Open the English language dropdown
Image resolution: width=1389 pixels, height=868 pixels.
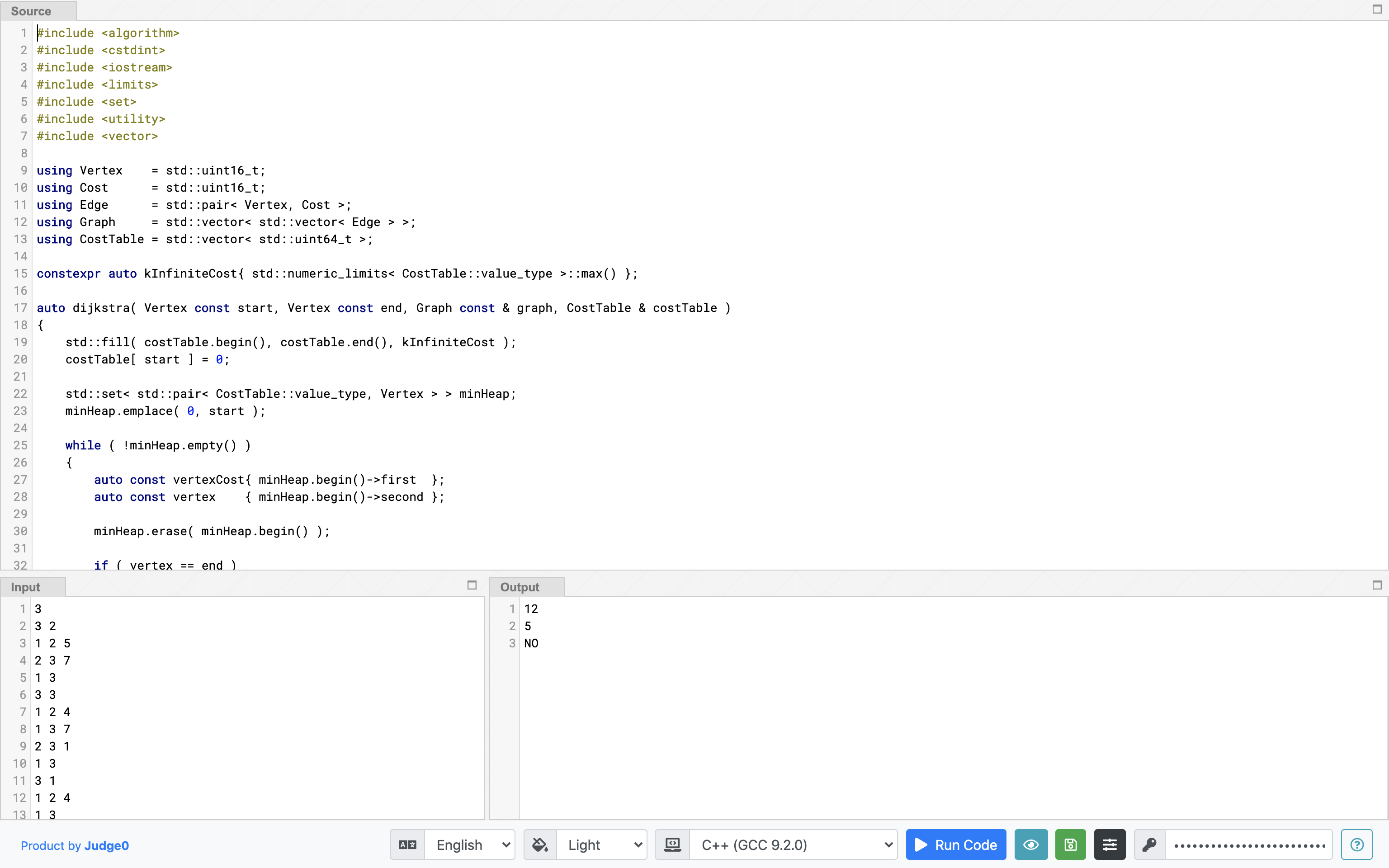point(472,844)
